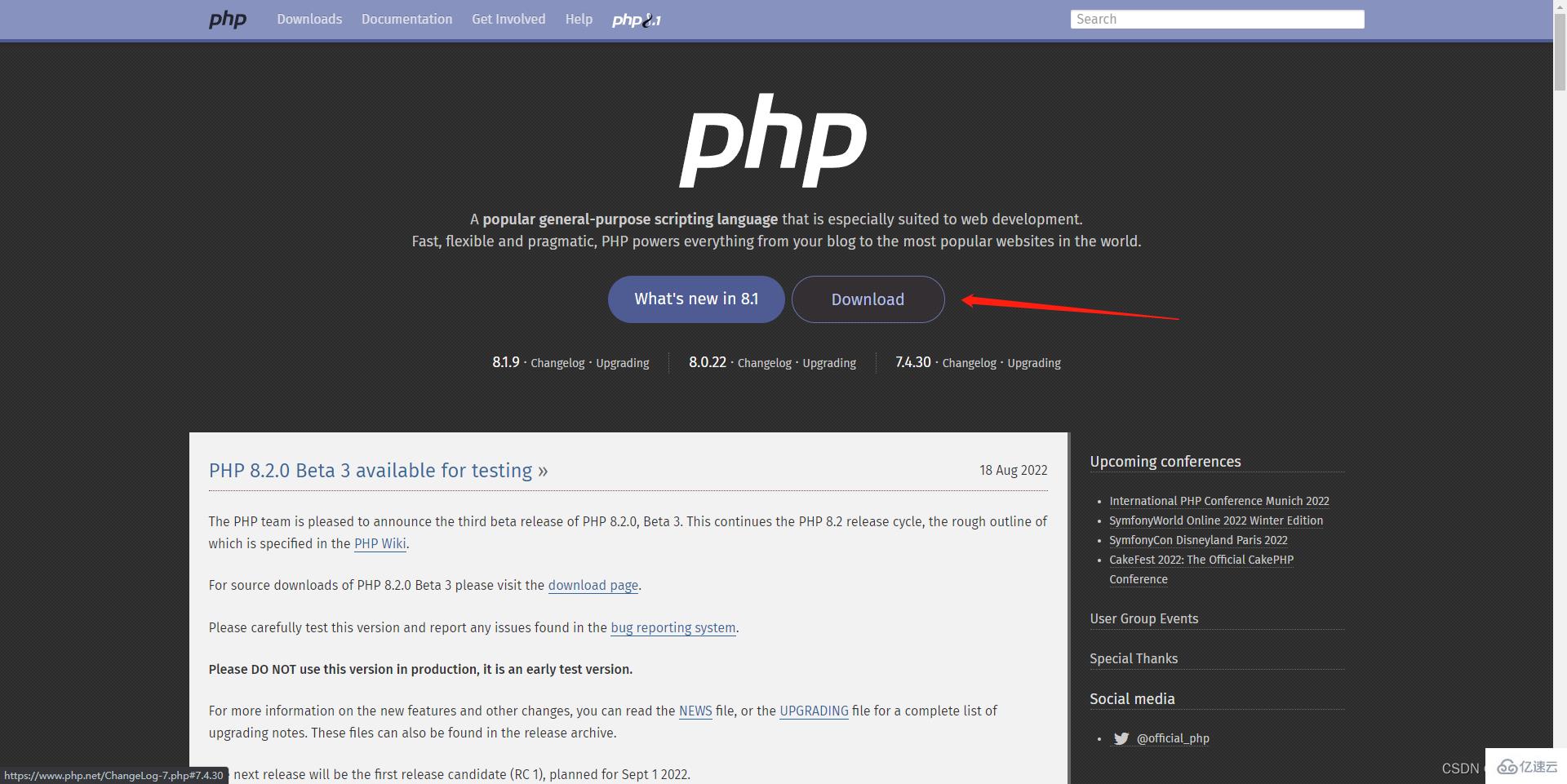Open the 7.4.30 version link

(913, 362)
